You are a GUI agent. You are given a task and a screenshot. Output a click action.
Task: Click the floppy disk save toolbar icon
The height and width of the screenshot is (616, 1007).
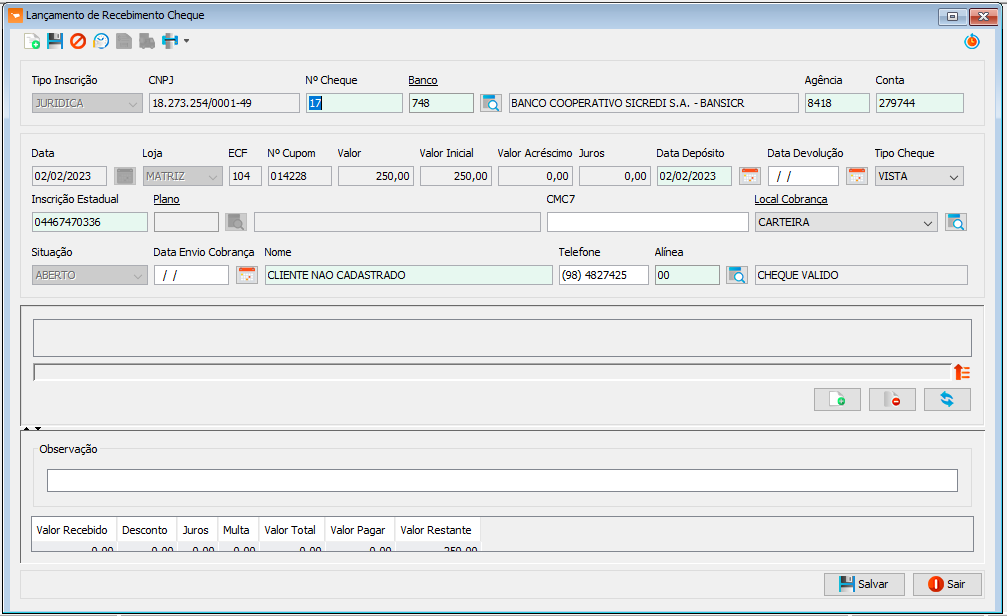click(55, 41)
